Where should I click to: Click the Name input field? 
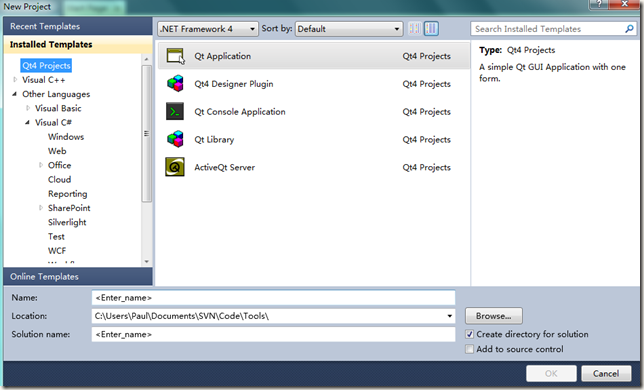point(273,298)
